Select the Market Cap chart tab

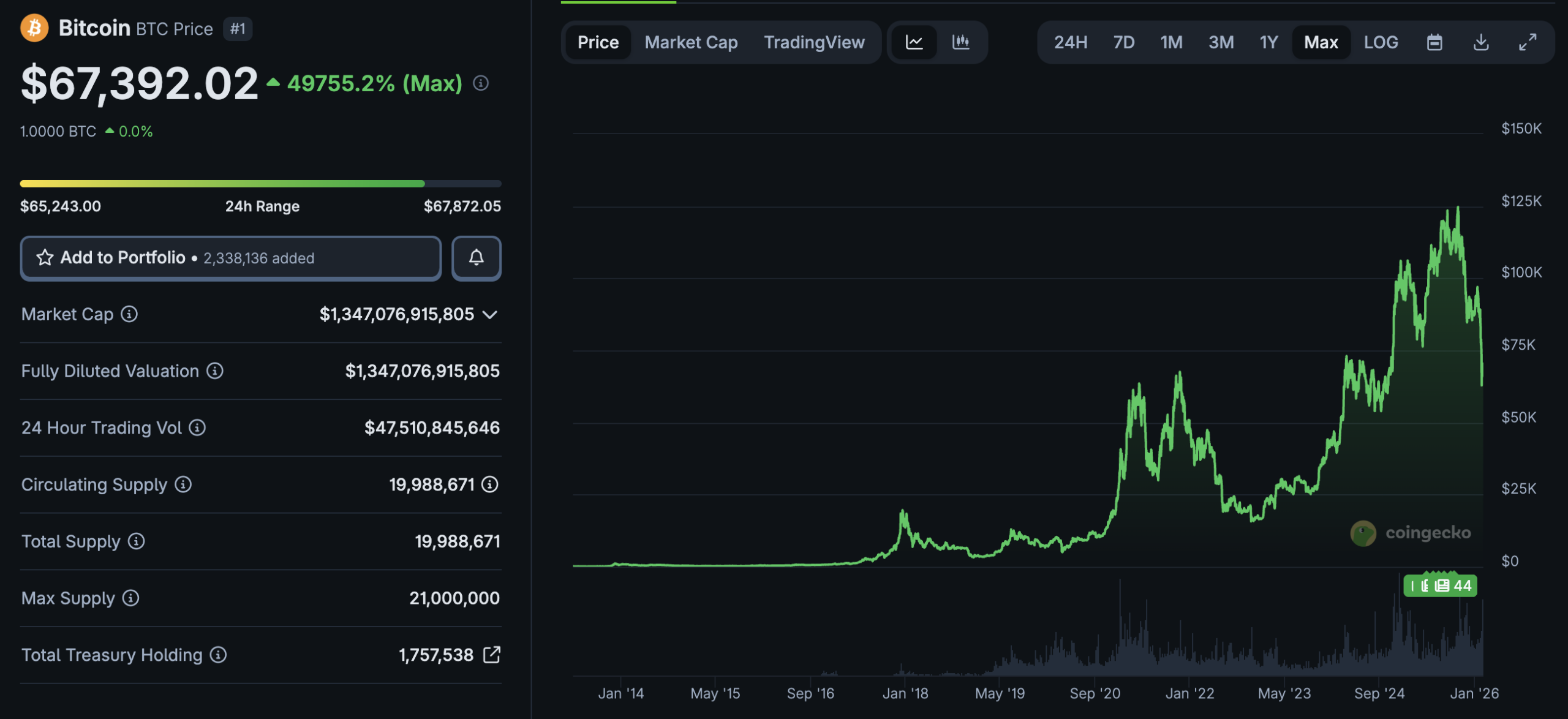point(691,42)
